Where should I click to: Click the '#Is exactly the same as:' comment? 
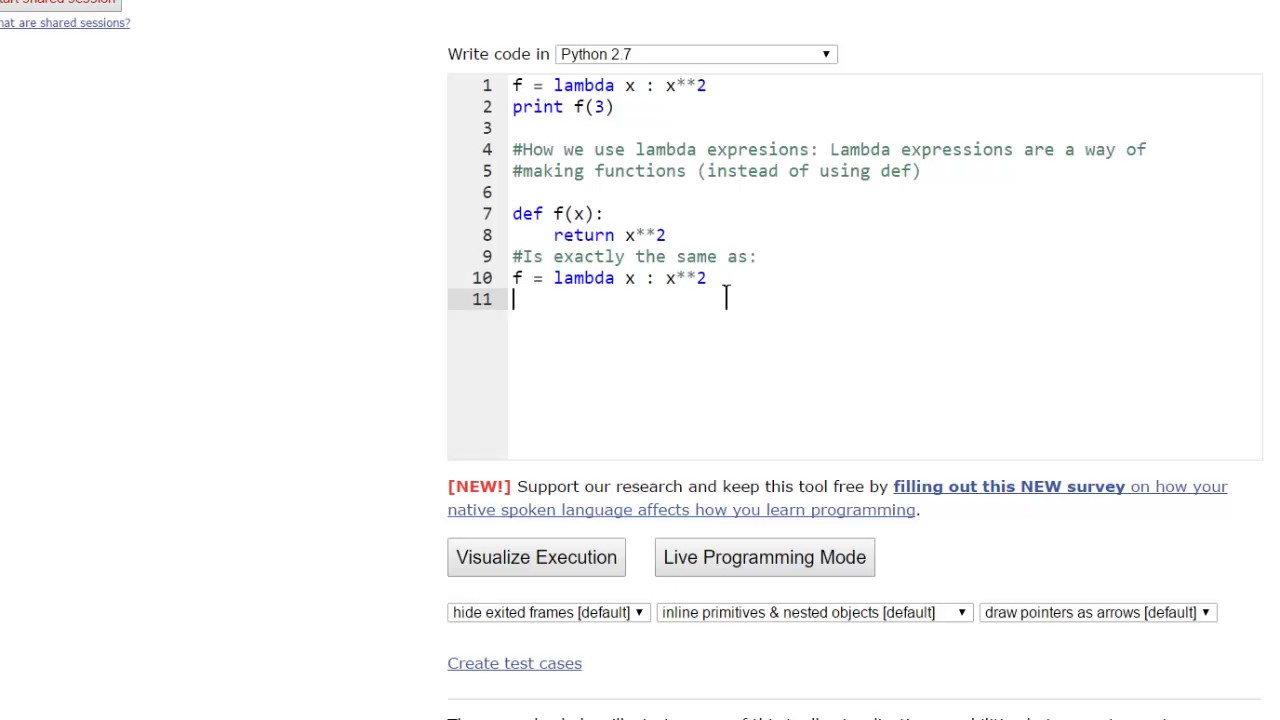(x=634, y=257)
